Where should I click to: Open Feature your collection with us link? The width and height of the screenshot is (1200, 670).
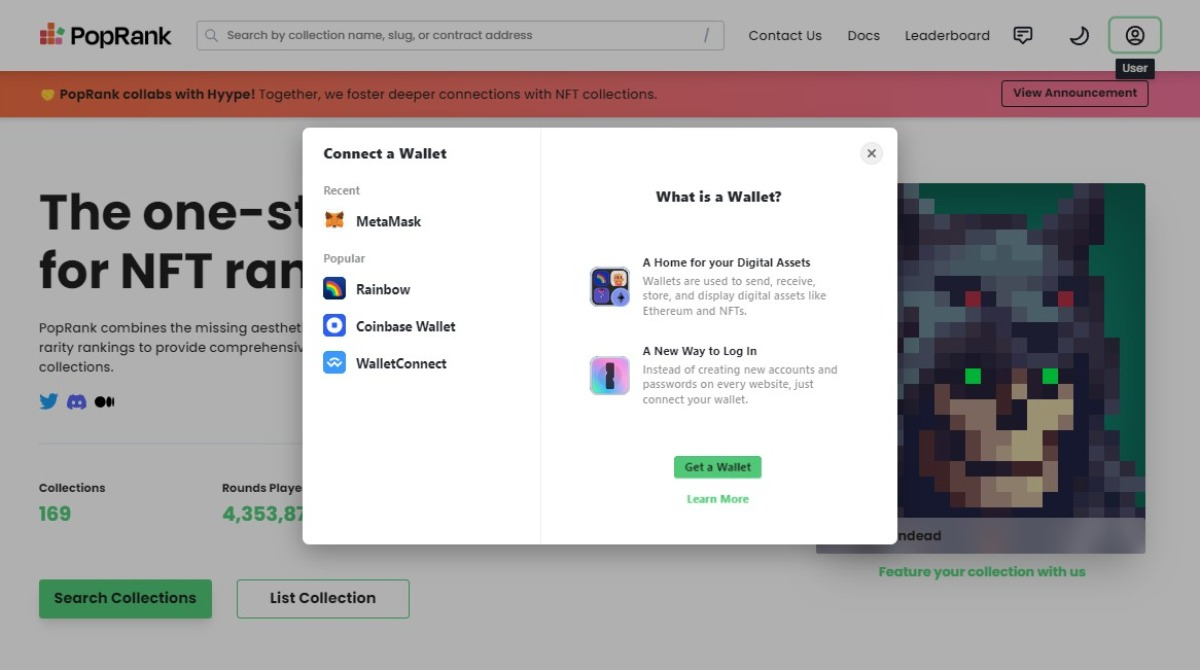click(x=981, y=572)
